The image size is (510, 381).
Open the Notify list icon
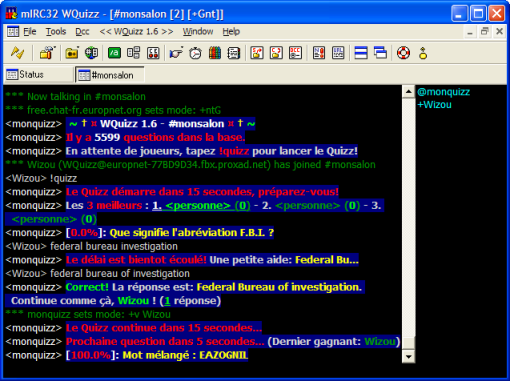click(319, 53)
